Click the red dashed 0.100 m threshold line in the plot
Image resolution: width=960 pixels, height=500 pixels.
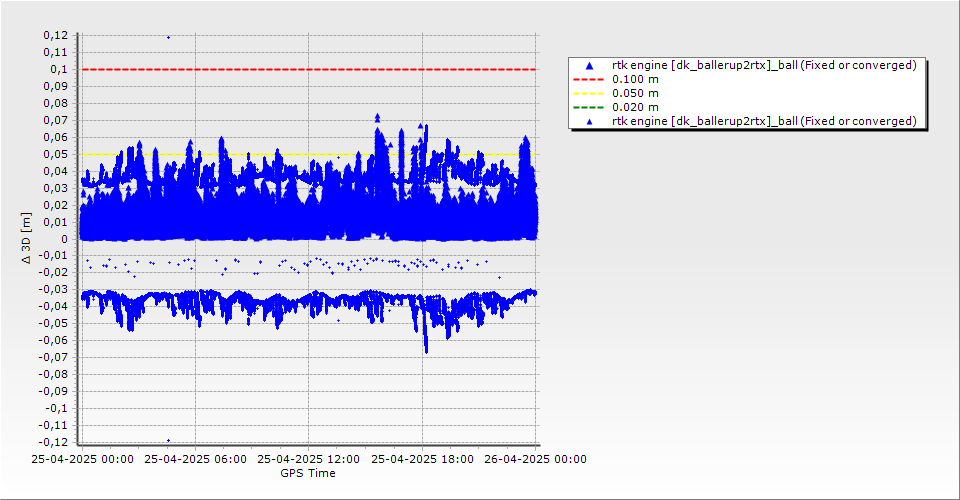[x=309, y=70]
